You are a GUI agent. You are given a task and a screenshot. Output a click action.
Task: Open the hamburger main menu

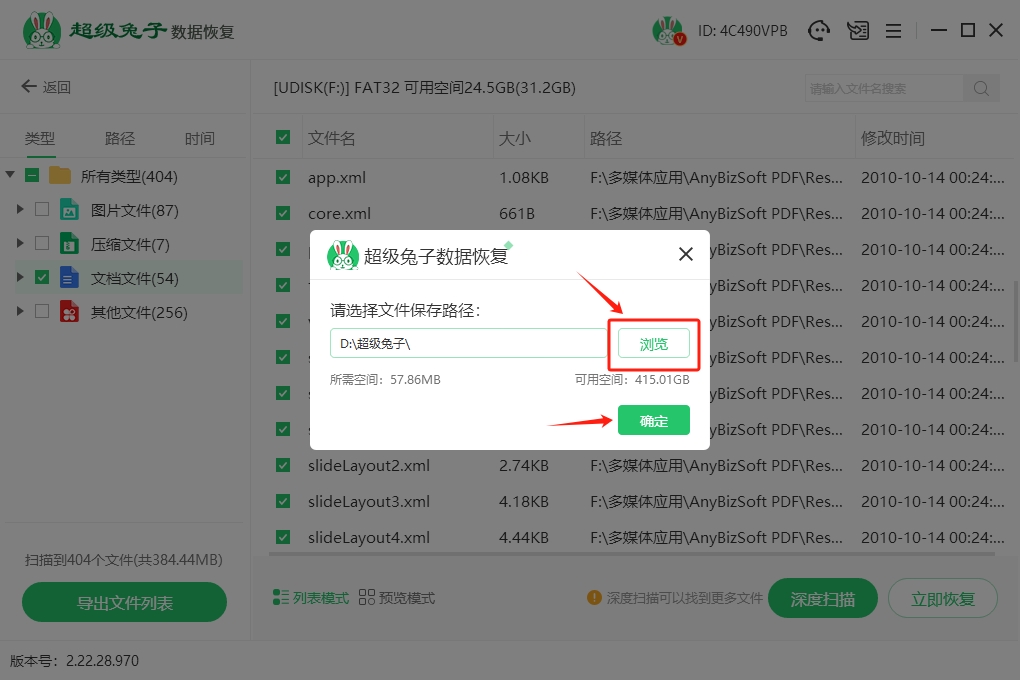click(x=893, y=31)
